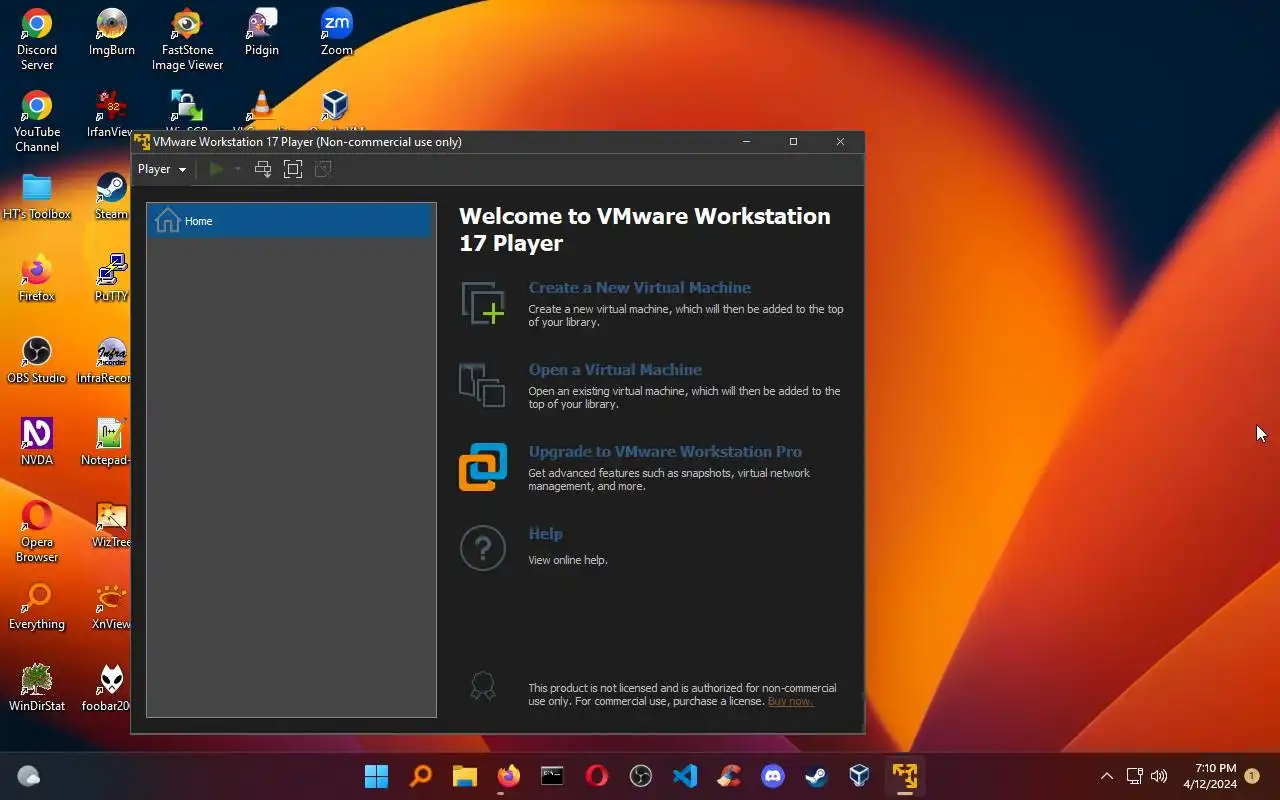Select the Firefox desktop icon
This screenshot has height=800, width=1280.
[37, 279]
